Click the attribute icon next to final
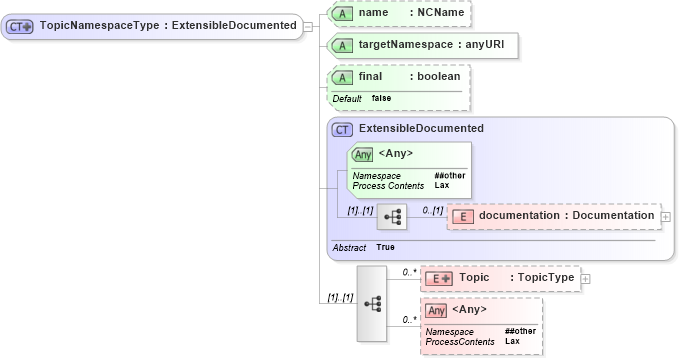 click(x=342, y=78)
